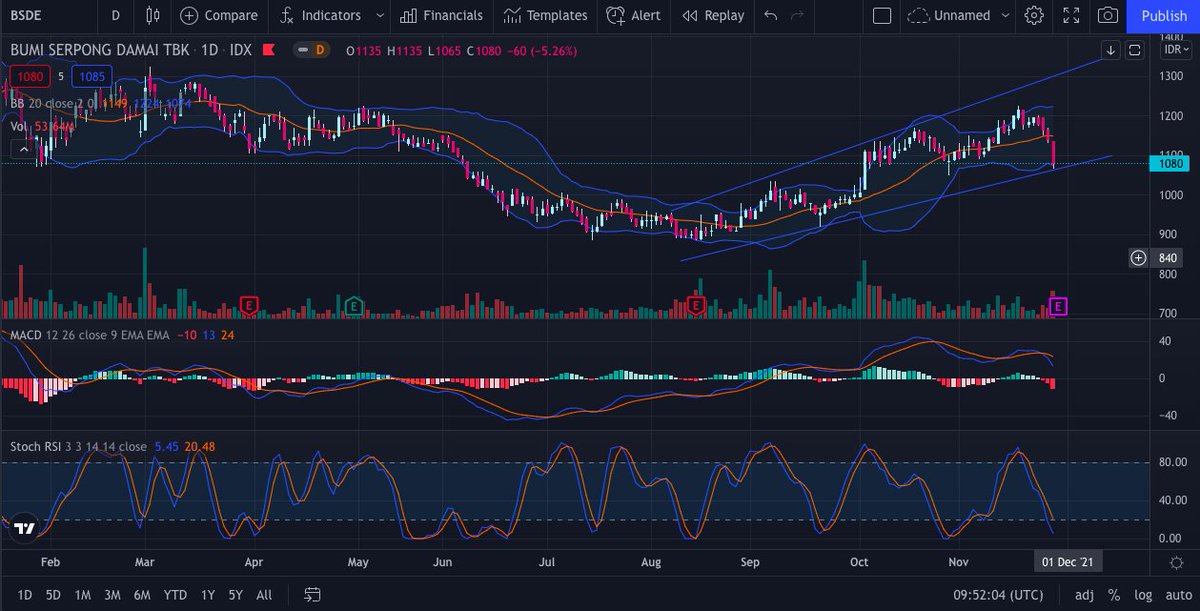
Task: Open indicator Templates
Action: pyautogui.click(x=545, y=15)
